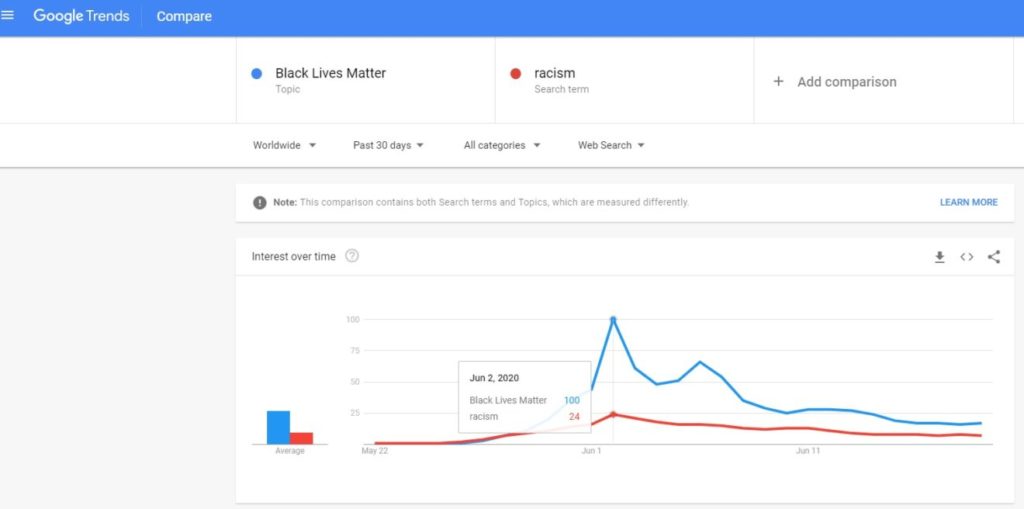
Task: Click the blue line peak marker at 100
Action: pyautogui.click(x=613, y=320)
